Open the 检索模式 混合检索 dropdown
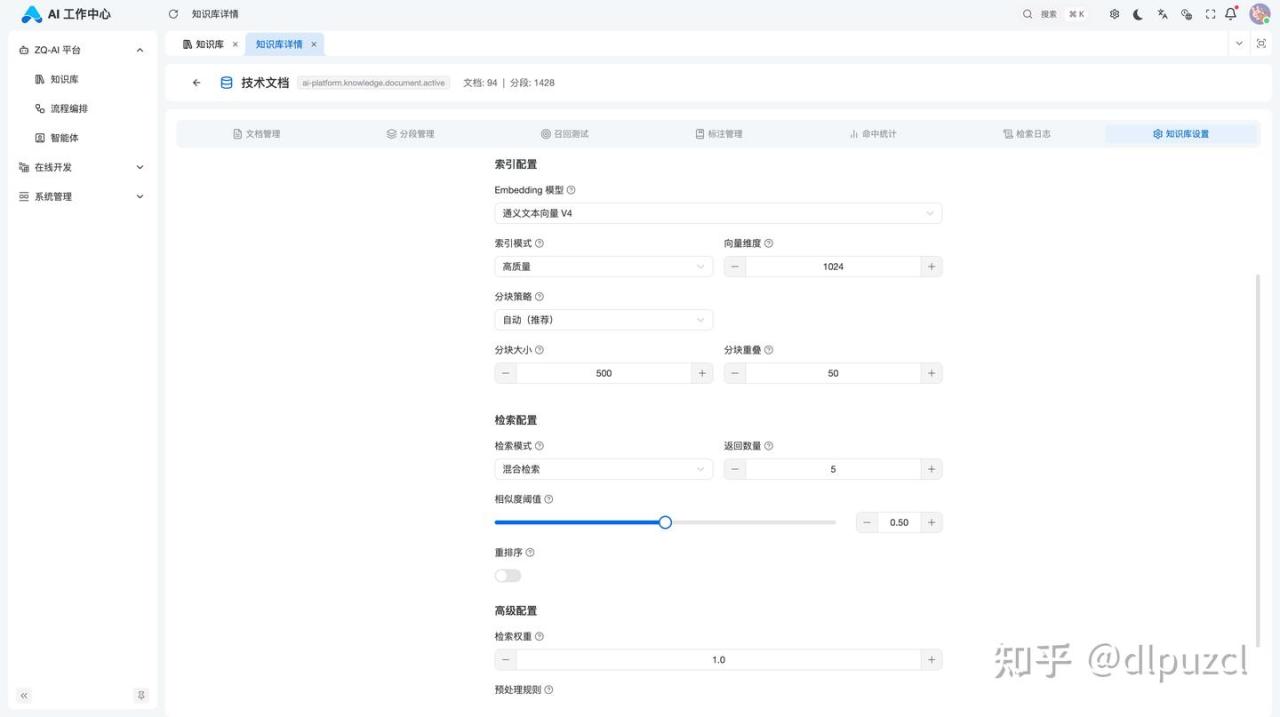Image resolution: width=1280 pixels, height=717 pixels. point(603,469)
